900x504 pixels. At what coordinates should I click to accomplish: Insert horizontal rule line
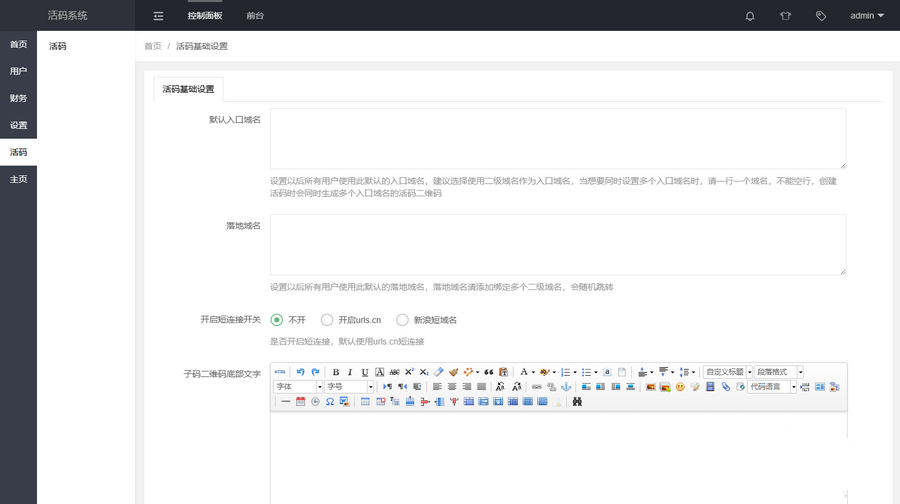pos(286,402)
